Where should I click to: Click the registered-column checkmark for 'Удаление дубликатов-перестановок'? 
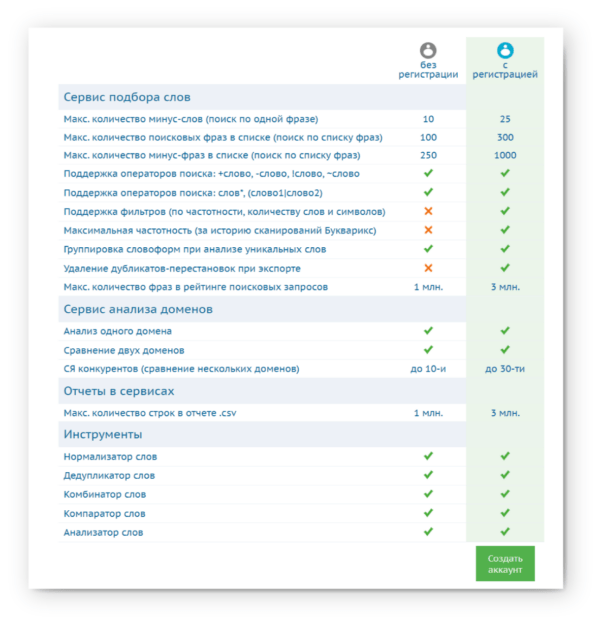pyautogui.click(x=505, y=267)
